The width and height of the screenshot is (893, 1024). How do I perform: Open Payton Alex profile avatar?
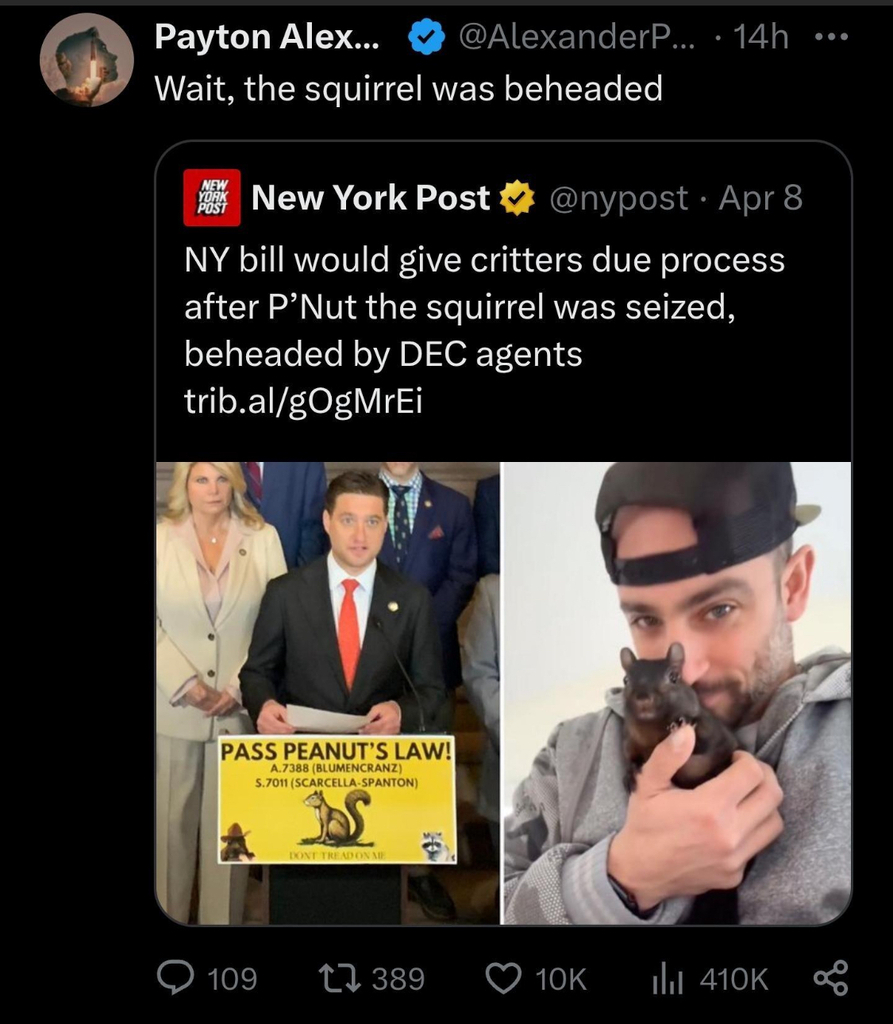pos(86,60)
